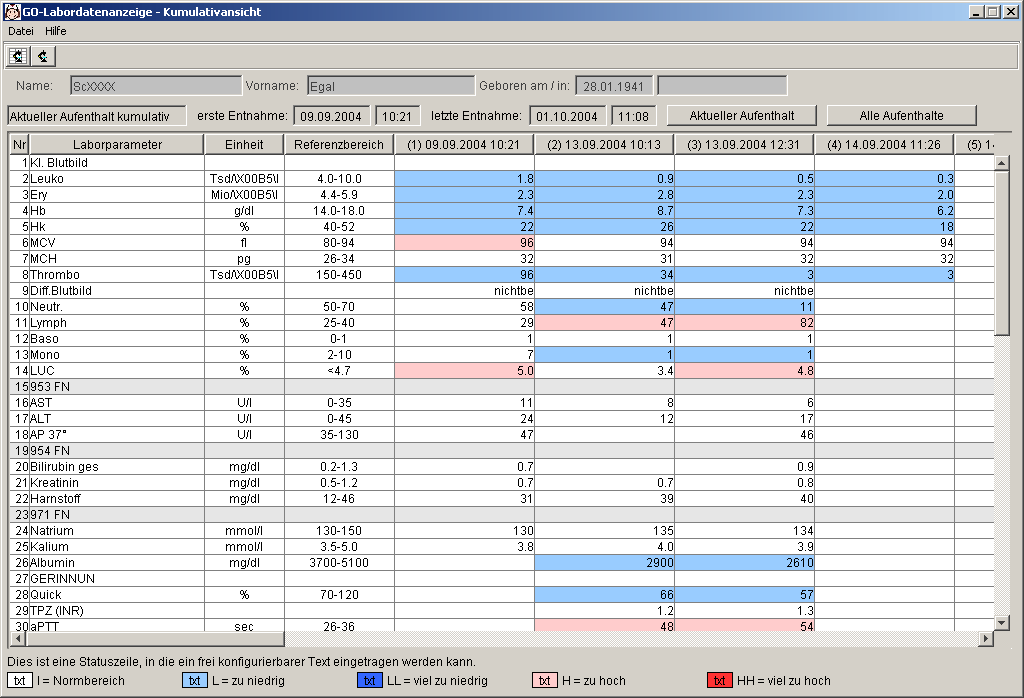Image resolution: width=1024 pixels, height=698 pixels.
Task: Click the Hb value 8.7 cell
Action: (x=605, y=210)
